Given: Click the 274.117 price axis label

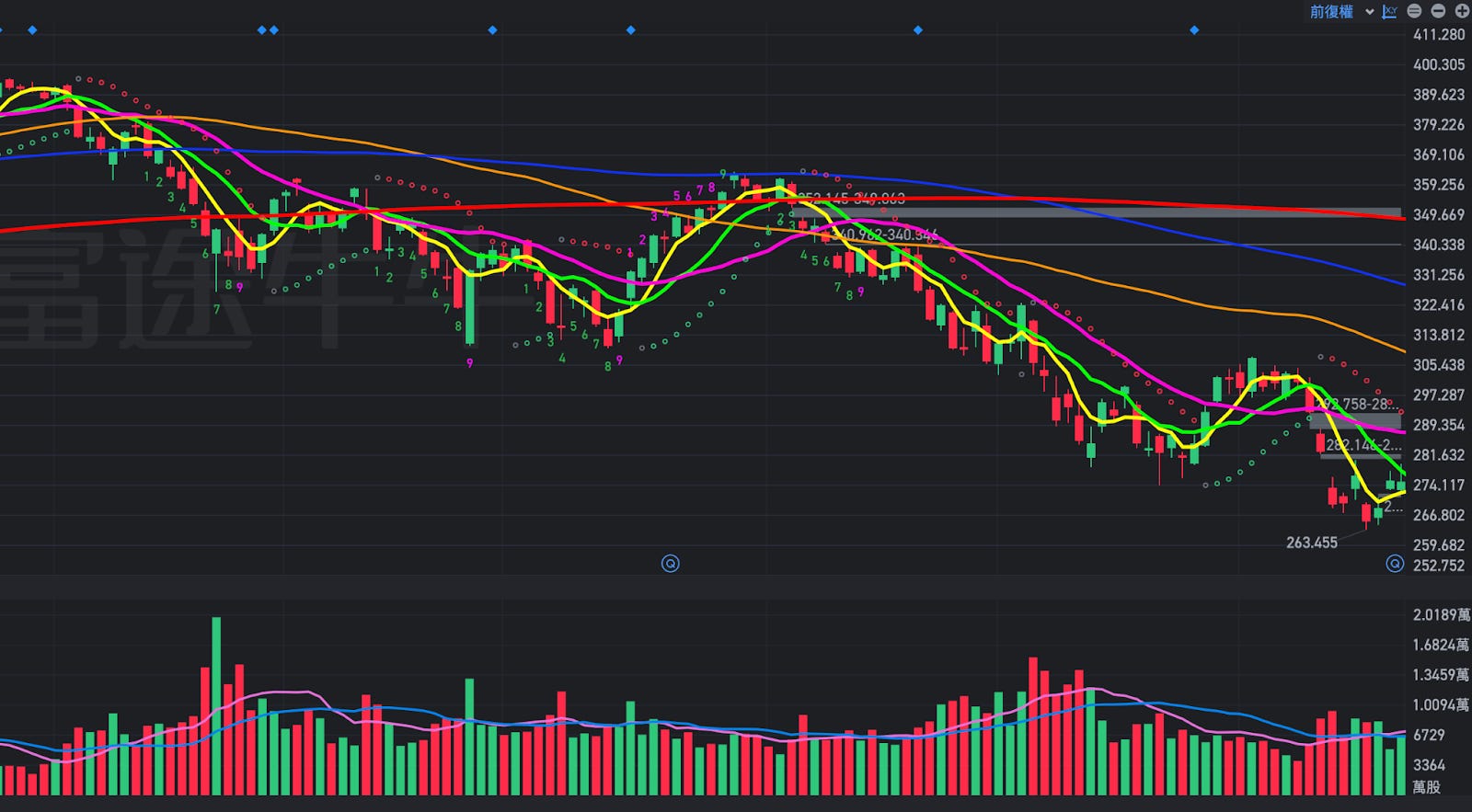Looking at the screenshot, I should pos(1439,485).
